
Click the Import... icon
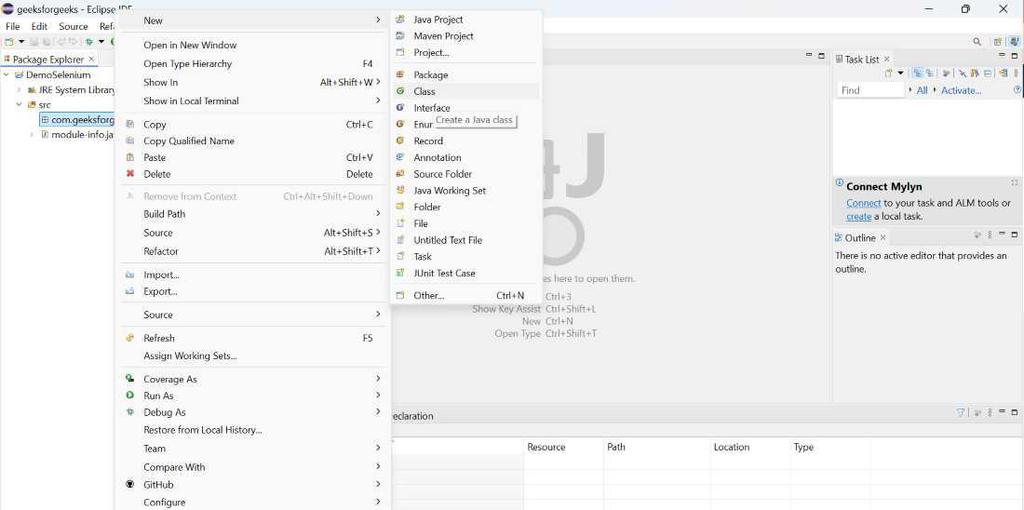130,275
